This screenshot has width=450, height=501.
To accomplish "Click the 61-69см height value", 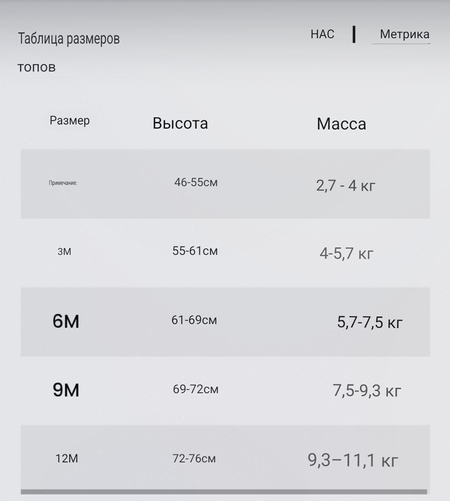I will (194, 320).
